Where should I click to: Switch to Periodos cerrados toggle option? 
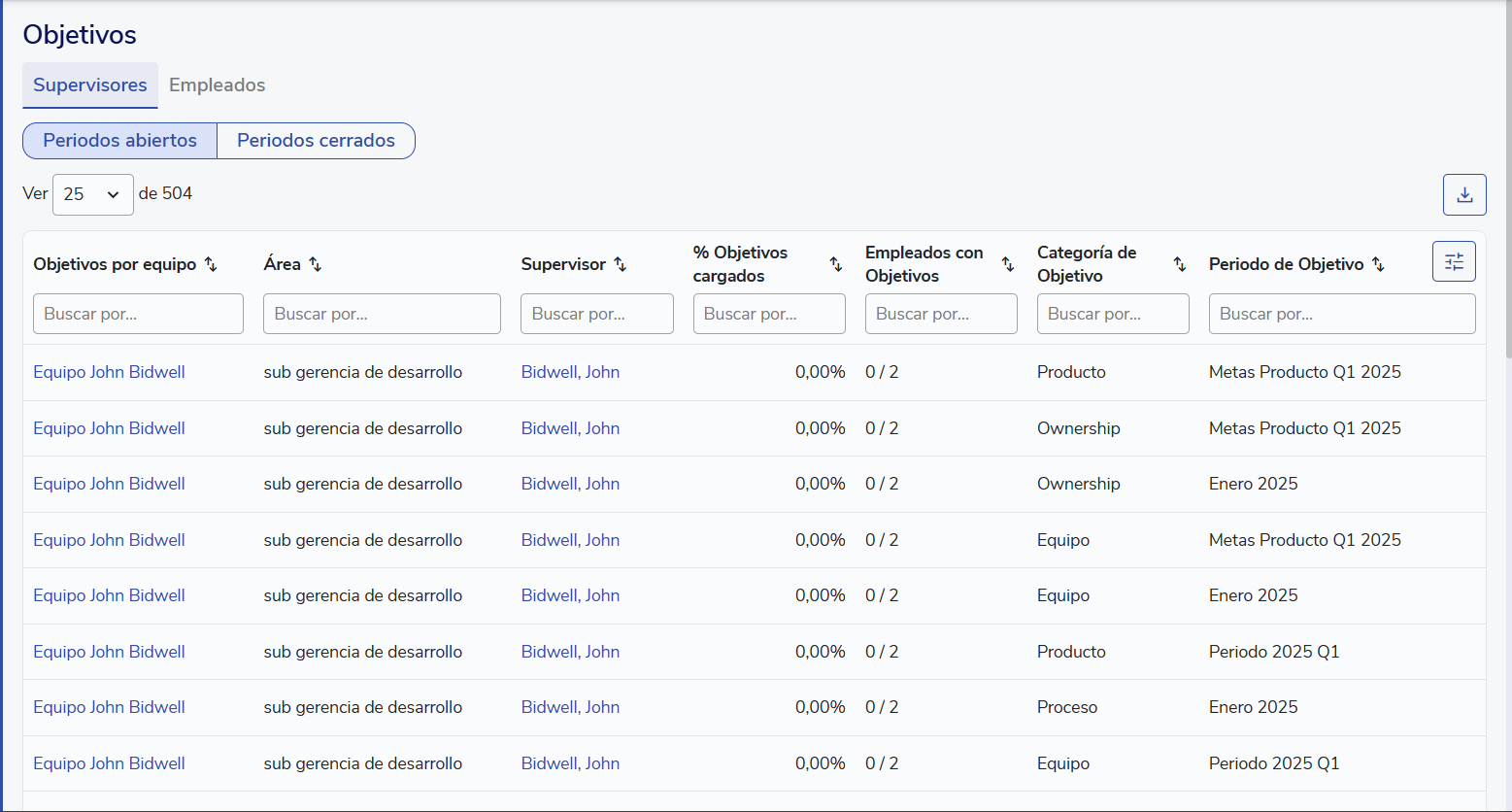point(316,141)
